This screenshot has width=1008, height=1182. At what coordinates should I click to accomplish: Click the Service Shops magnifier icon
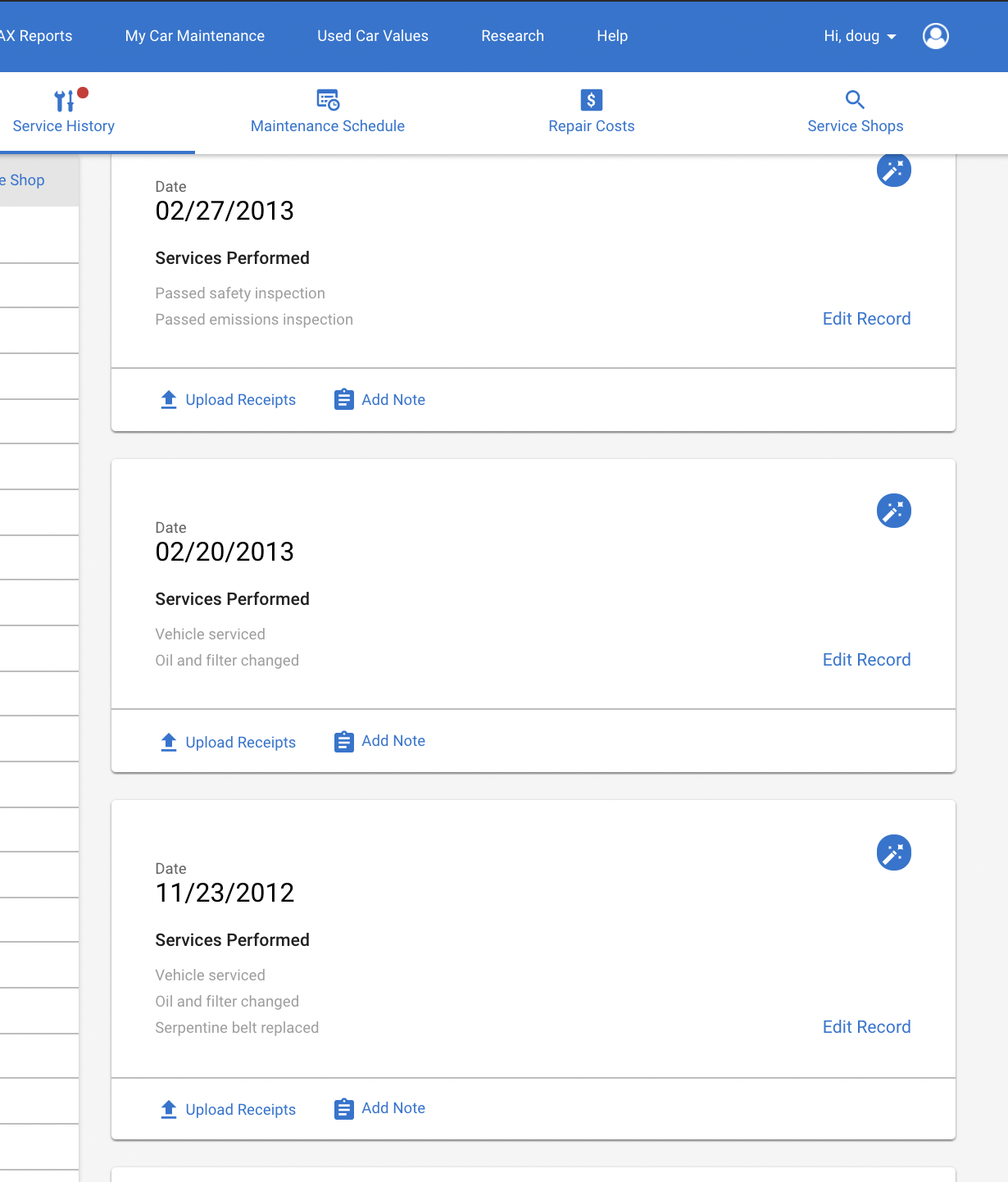point(855,100)
